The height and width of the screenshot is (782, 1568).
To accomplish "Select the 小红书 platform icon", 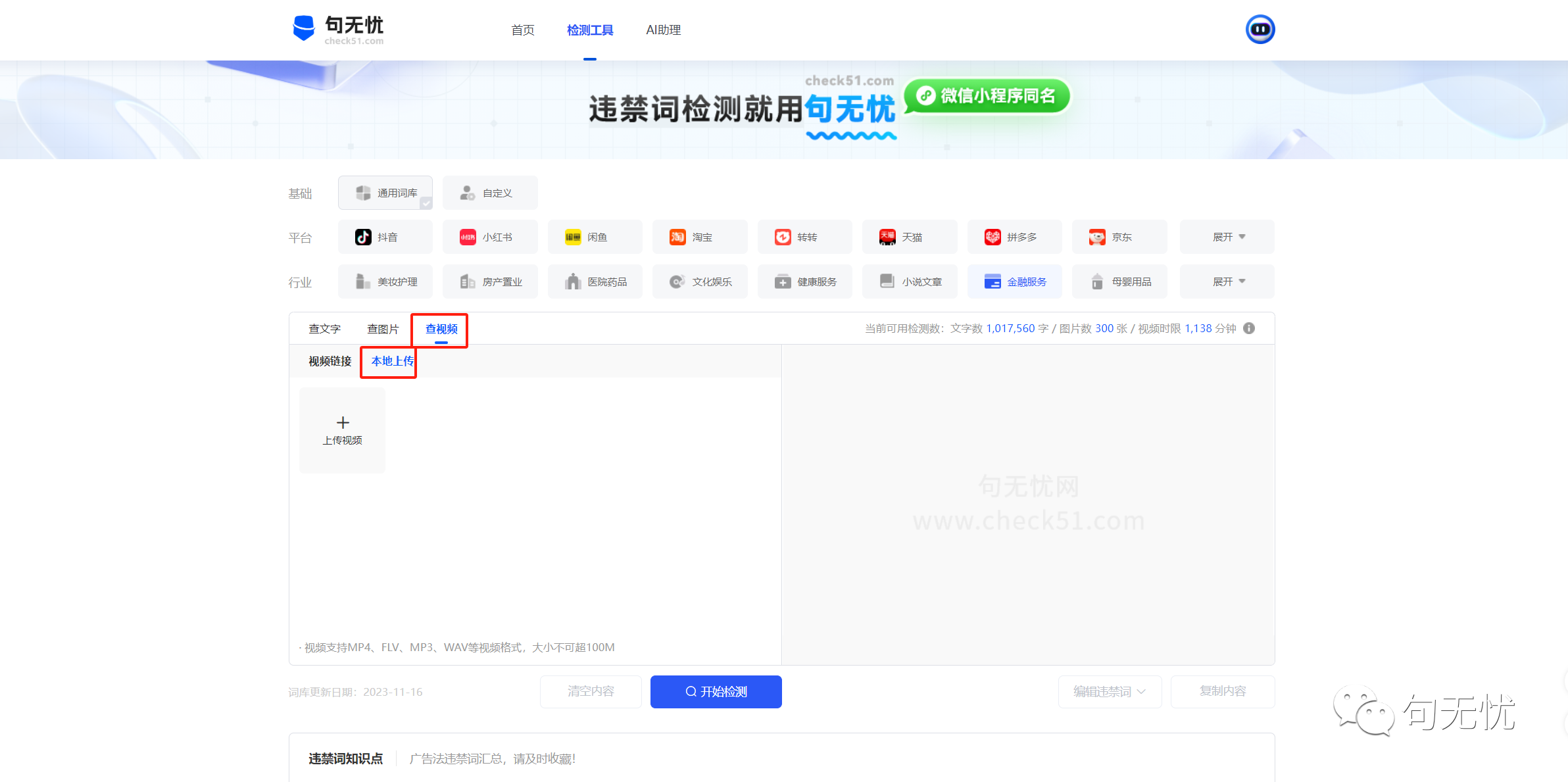I will (x=468, y=237).
